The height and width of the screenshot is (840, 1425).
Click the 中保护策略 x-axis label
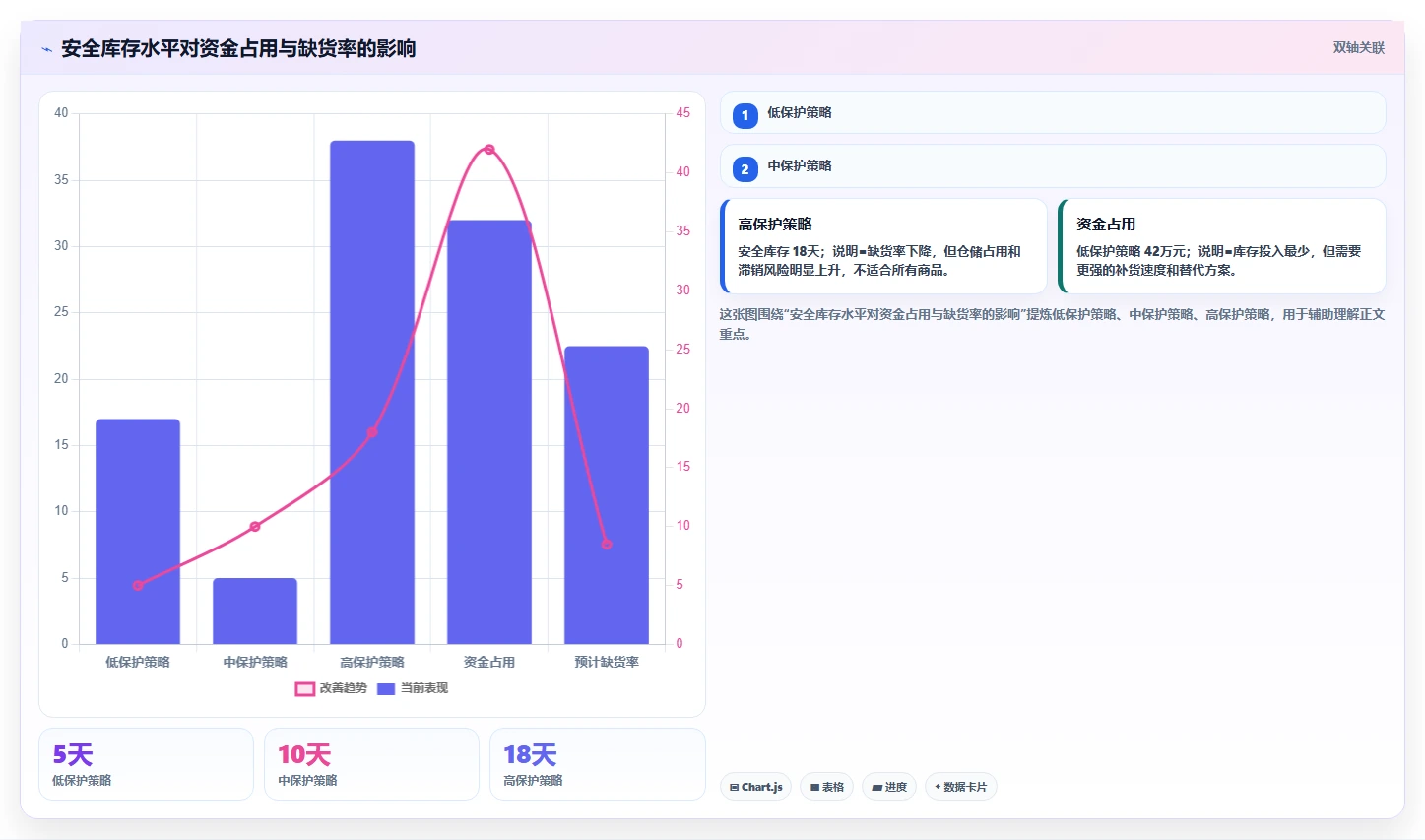[255, 662]
